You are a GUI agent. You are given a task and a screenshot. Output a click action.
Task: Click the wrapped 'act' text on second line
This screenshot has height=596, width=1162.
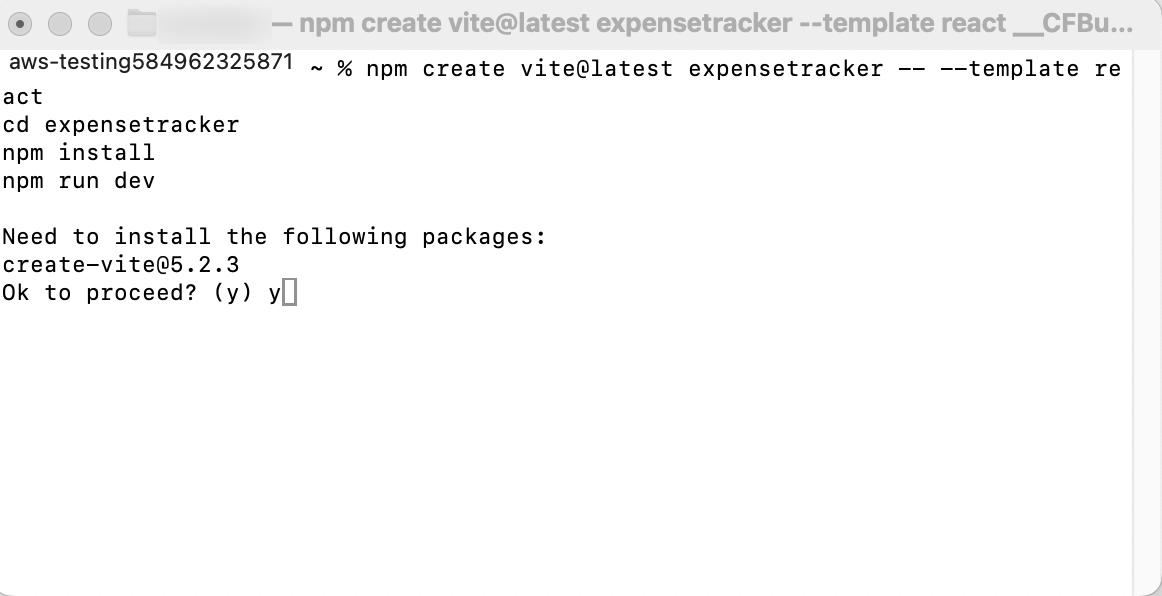click(x=23, y=97)
